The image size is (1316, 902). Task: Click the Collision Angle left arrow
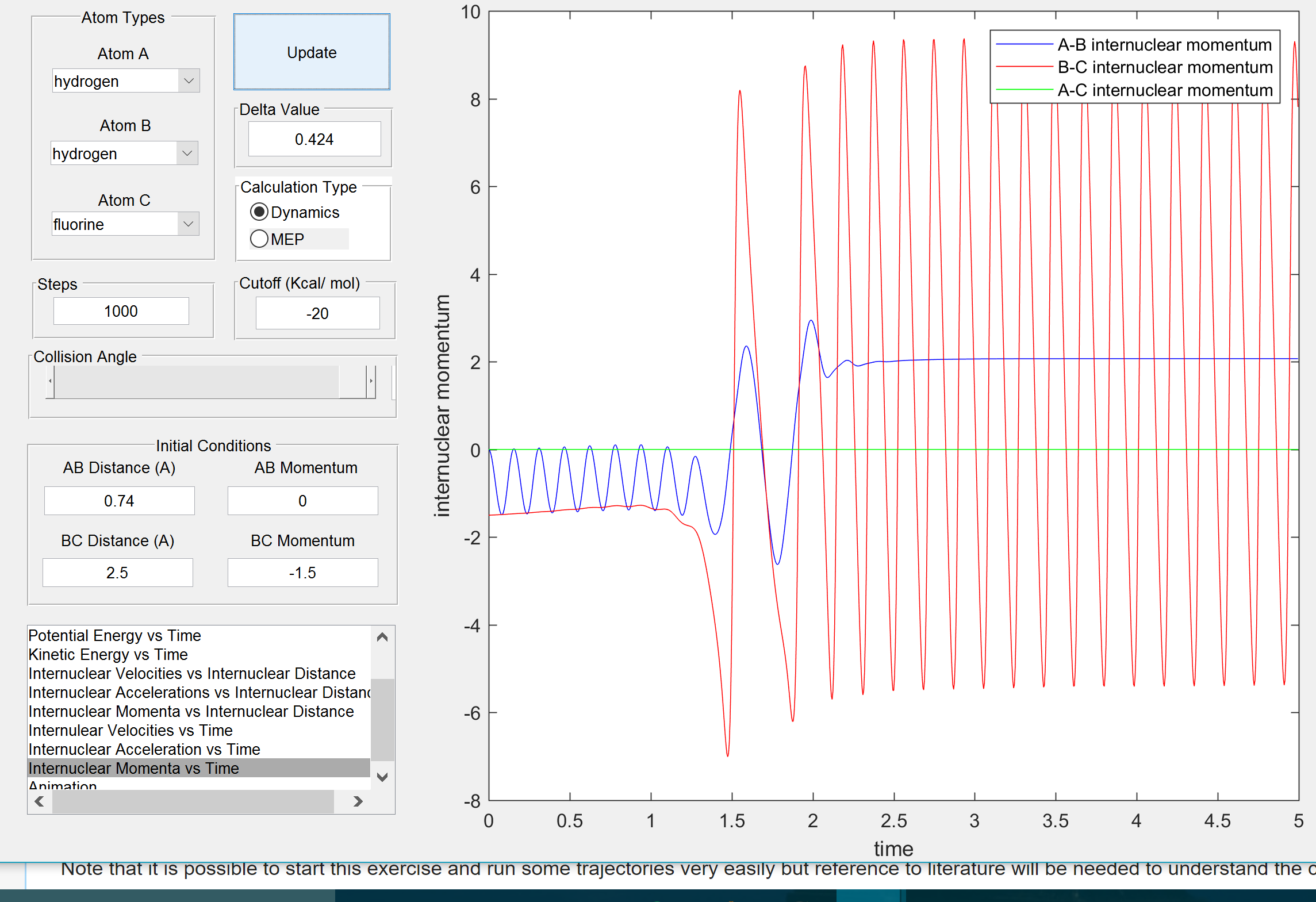click(x=51, y=381)
